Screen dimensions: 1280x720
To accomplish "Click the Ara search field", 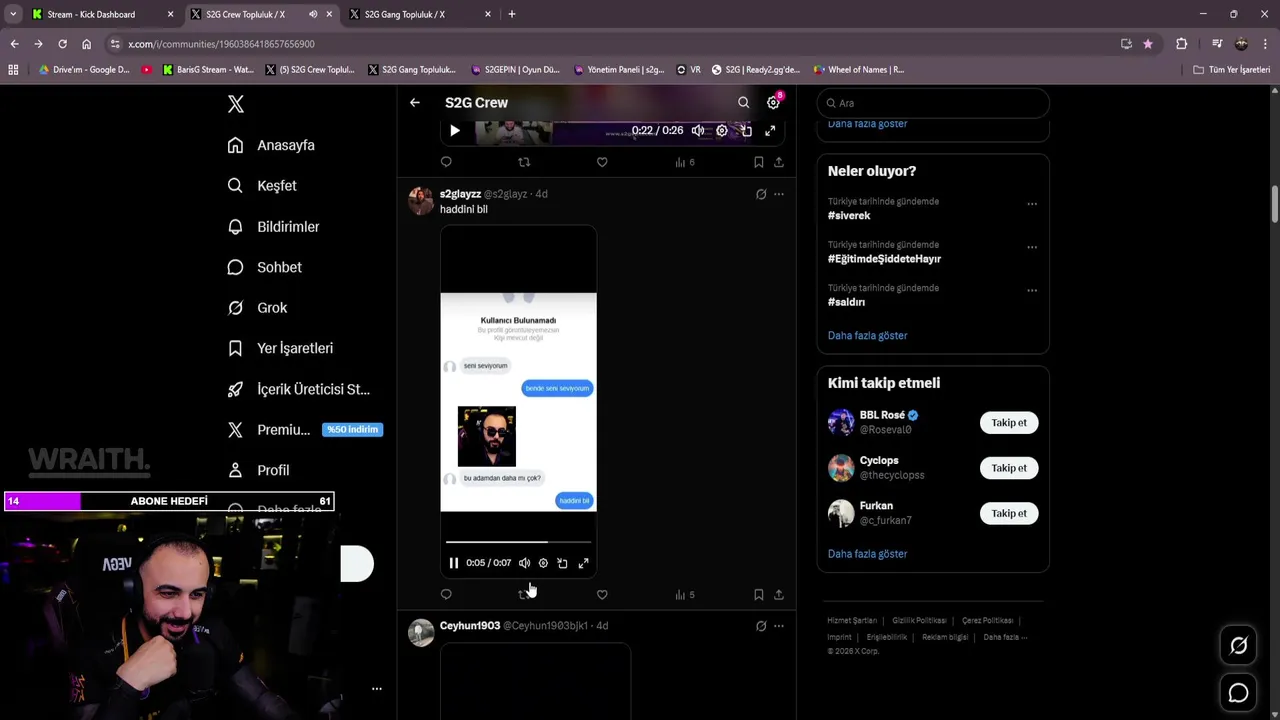I will (x=933, y=103).
